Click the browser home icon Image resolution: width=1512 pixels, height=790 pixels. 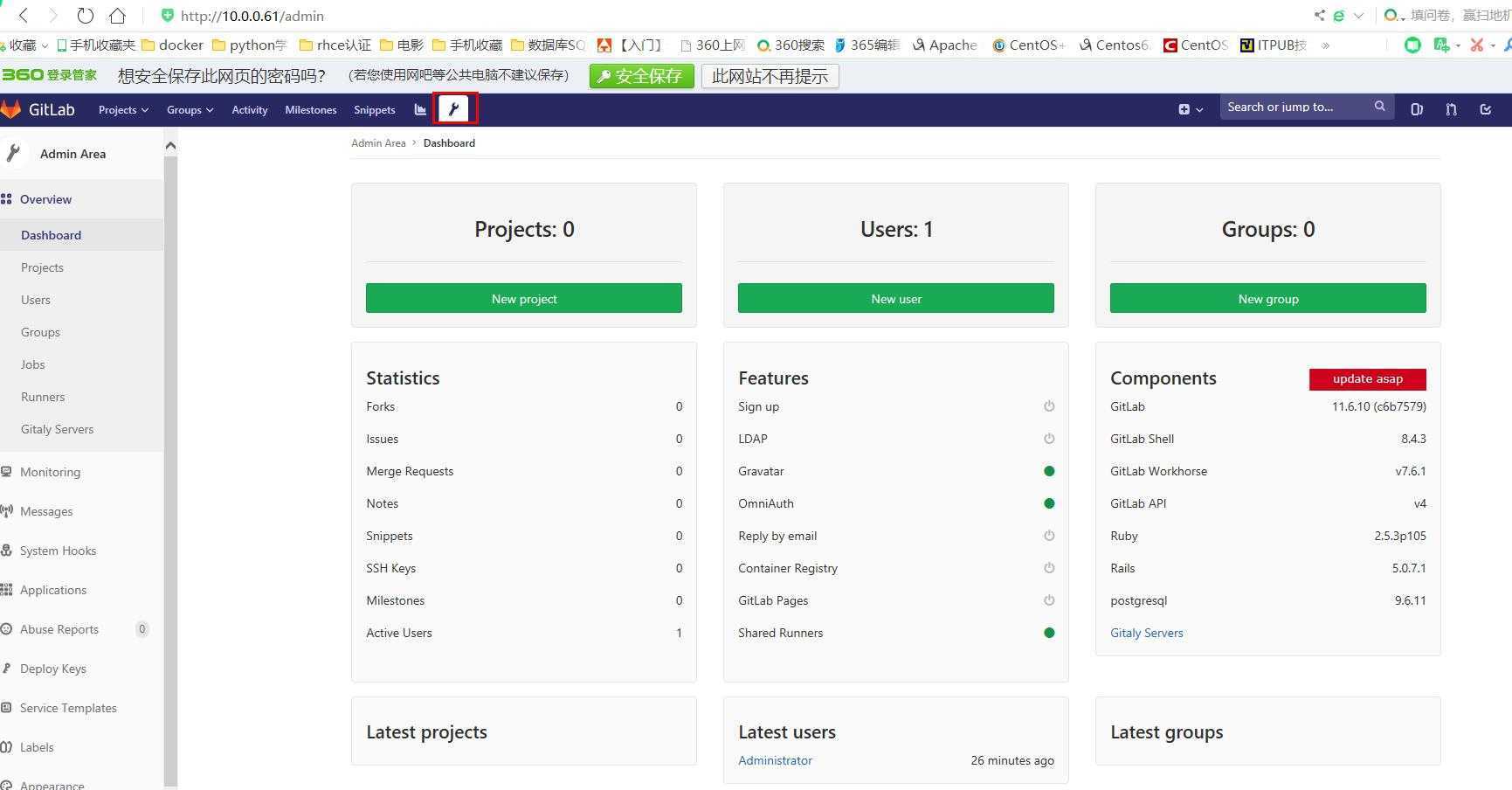click(x=117, y=16)
